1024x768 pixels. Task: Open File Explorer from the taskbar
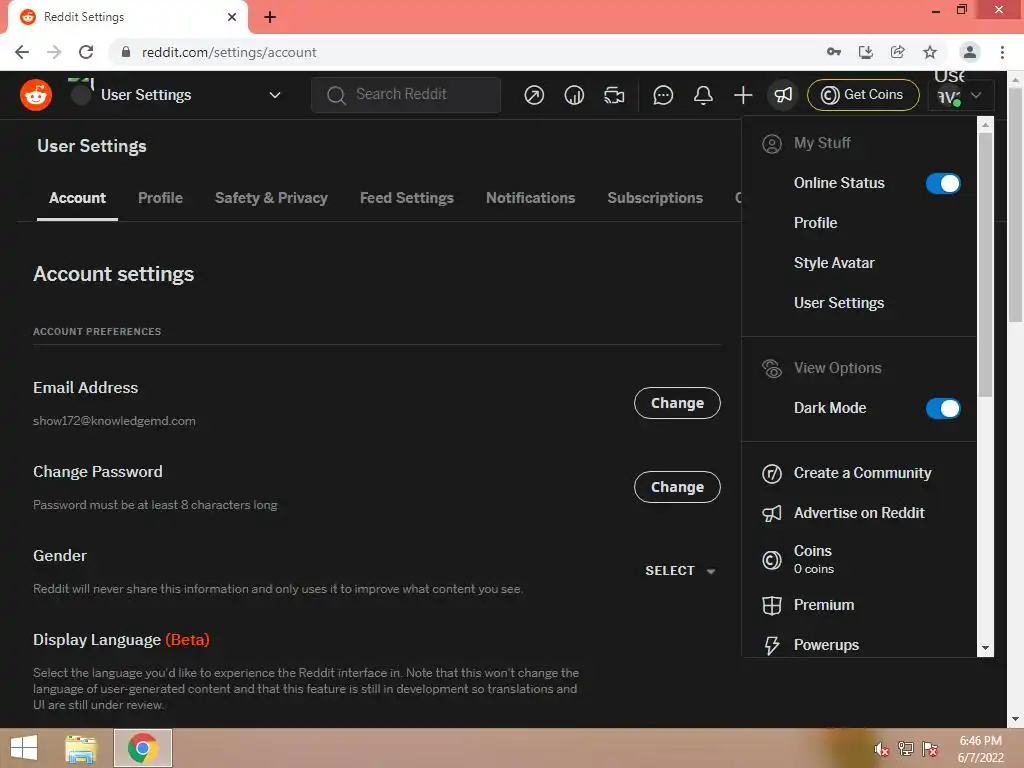tap(81, 748)
